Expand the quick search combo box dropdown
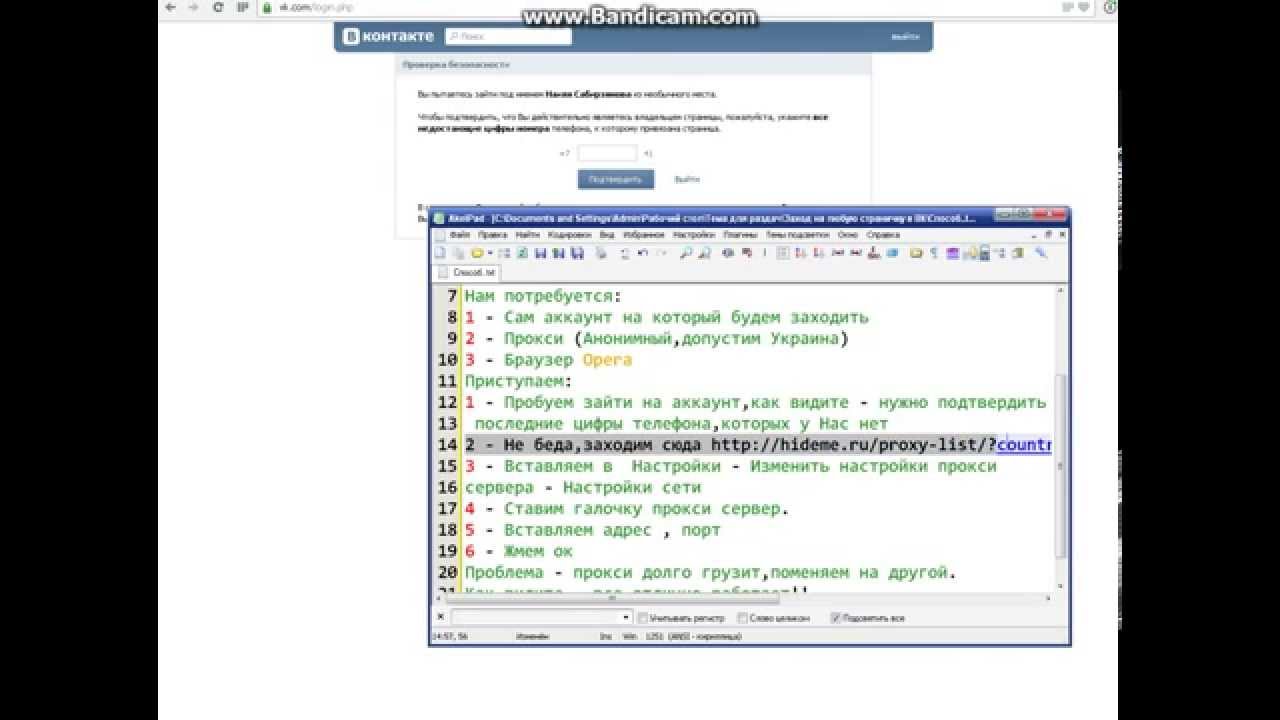 (x=626, y=618)
